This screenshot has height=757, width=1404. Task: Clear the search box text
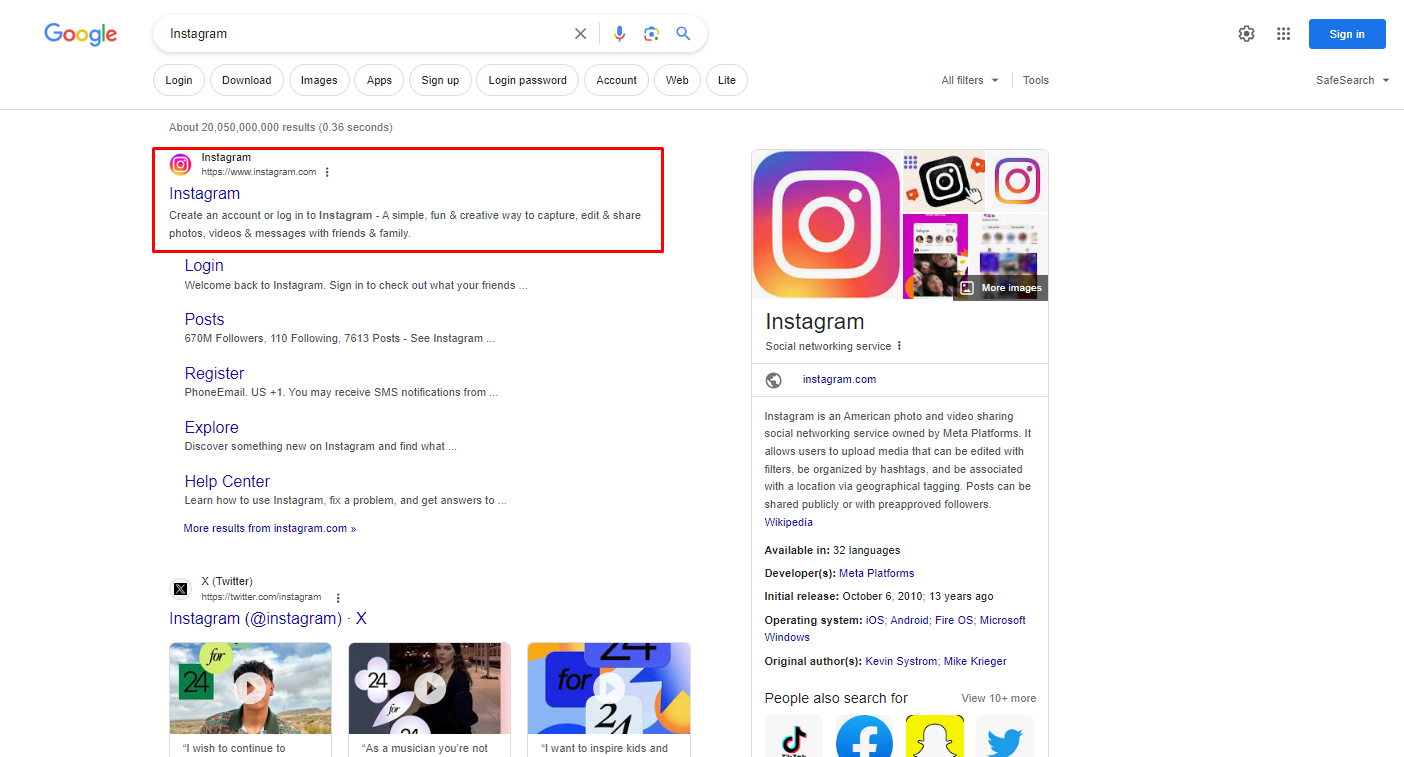tap(580, 34)
